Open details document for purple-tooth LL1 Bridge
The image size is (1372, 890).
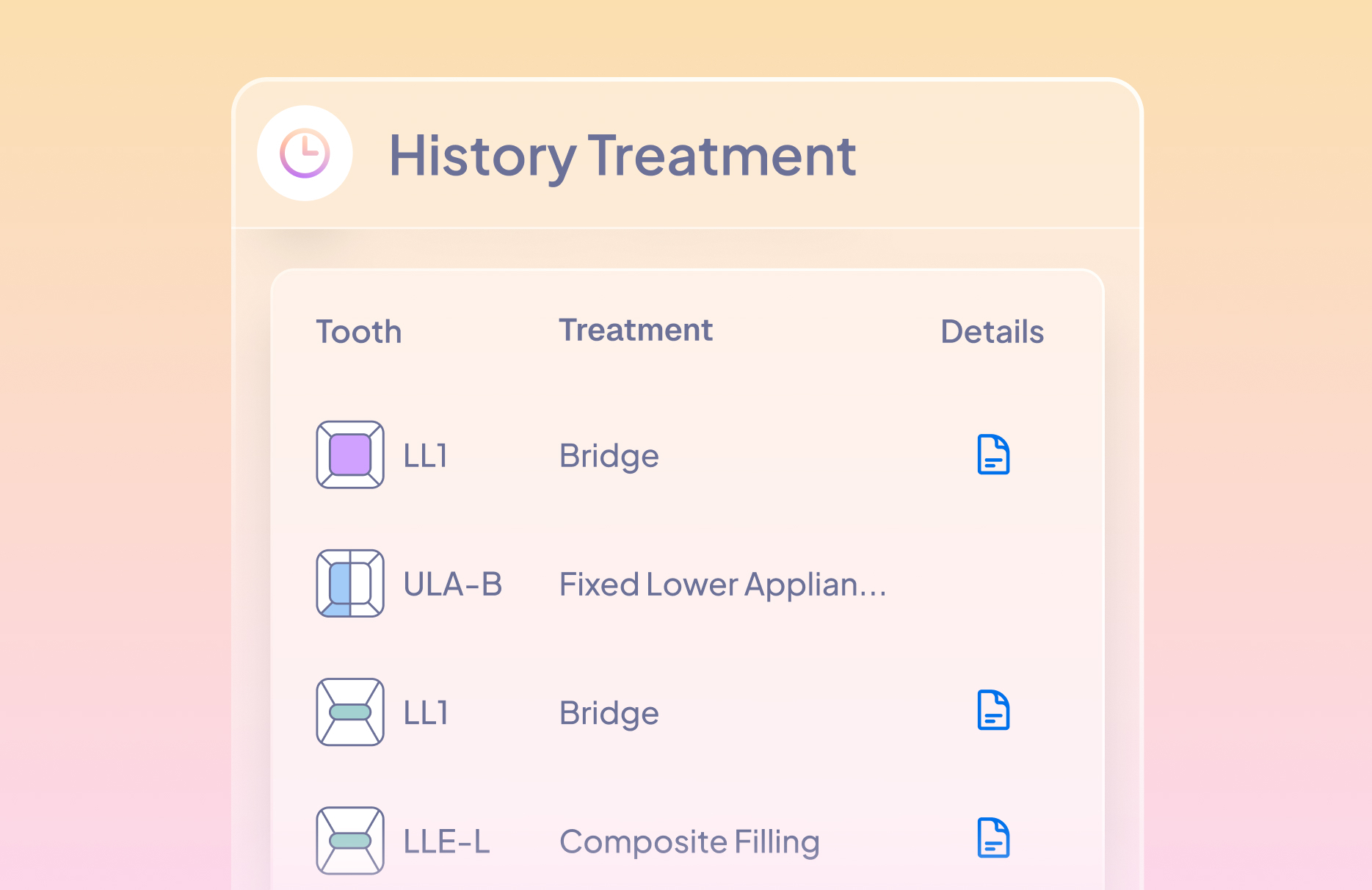tap(993, 455)
